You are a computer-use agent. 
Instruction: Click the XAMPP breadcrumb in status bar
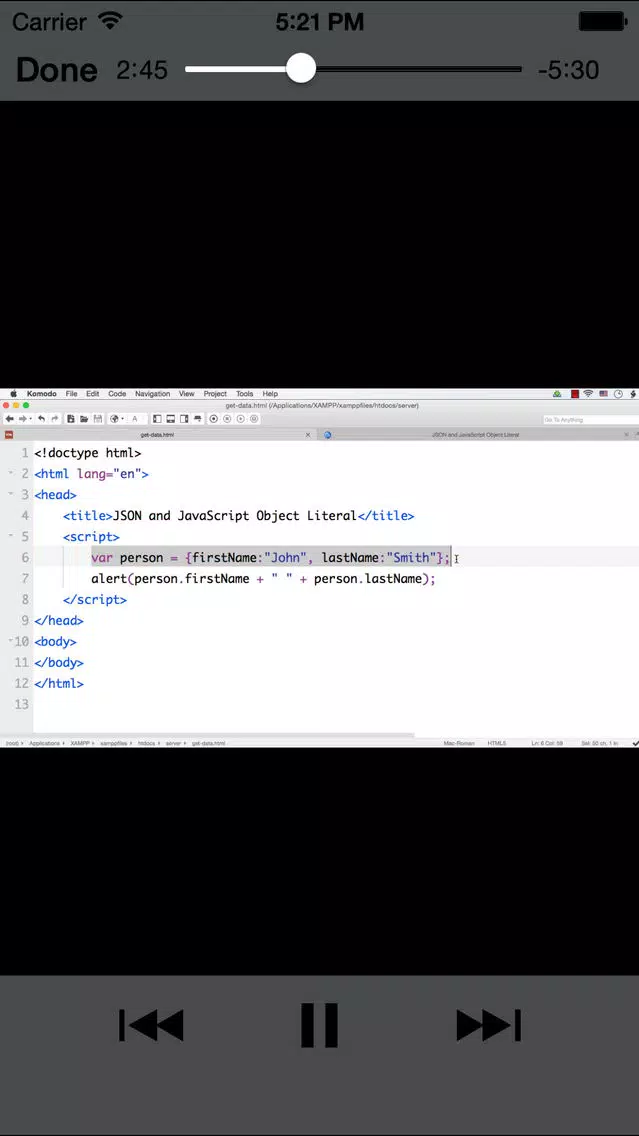(80, 743)
